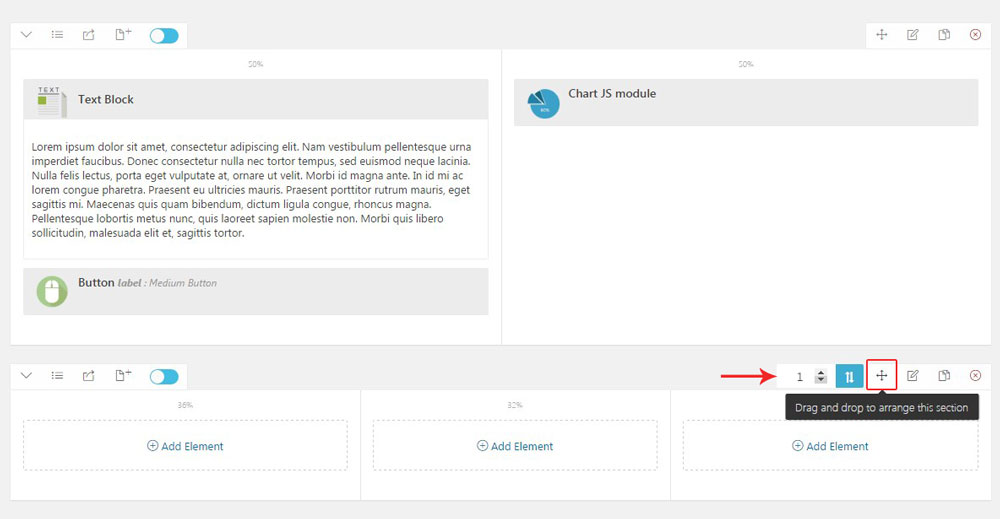Click the stepper arrows beside number 1
The image size is (1000, 519).
click(821, 377)
